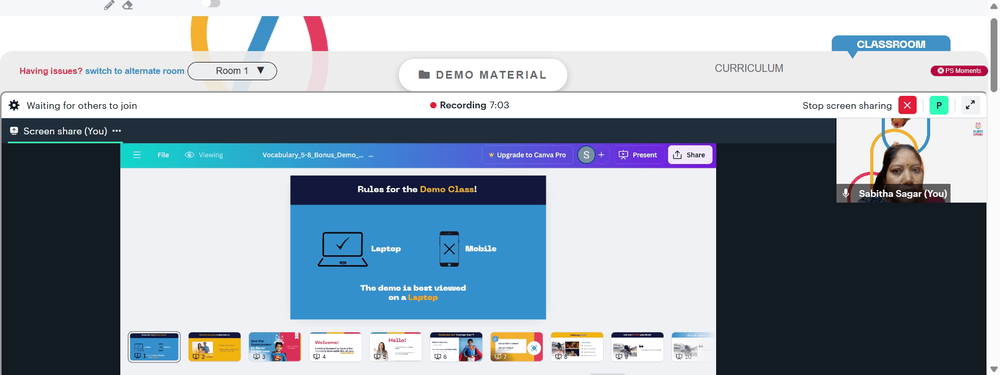The image size is (1000, 375).
Task: Switch to the Classroom tab
Action: tap(891, 44)
